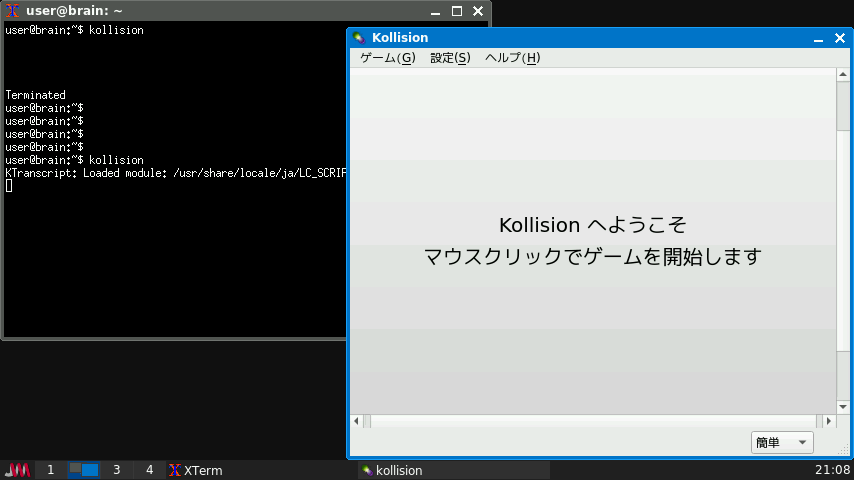854x480 pixels.
Task: Switch to virtual desktop 1
Action: [x=50, y=470]
